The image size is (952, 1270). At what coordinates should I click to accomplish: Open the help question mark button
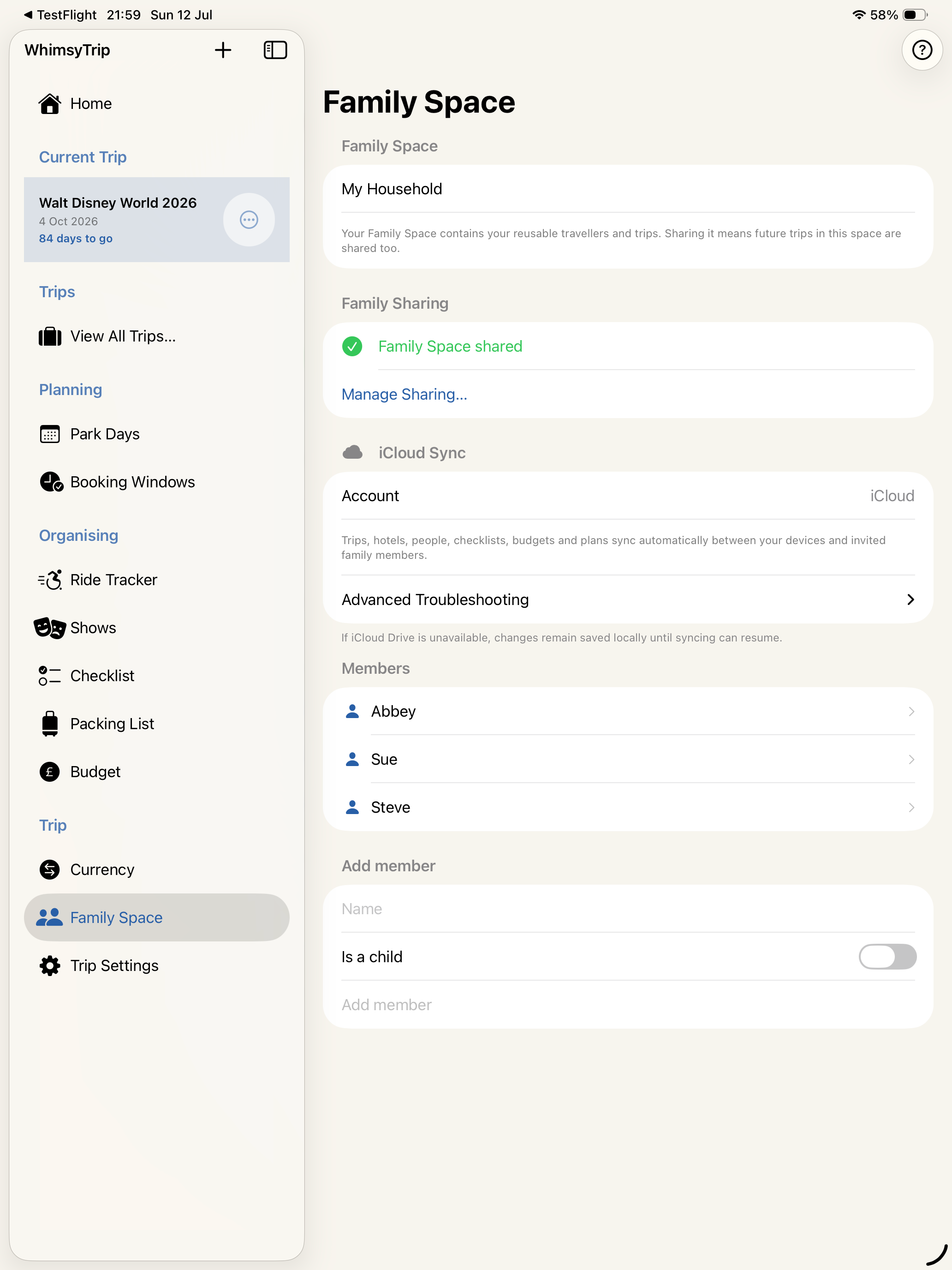(922, 50)
